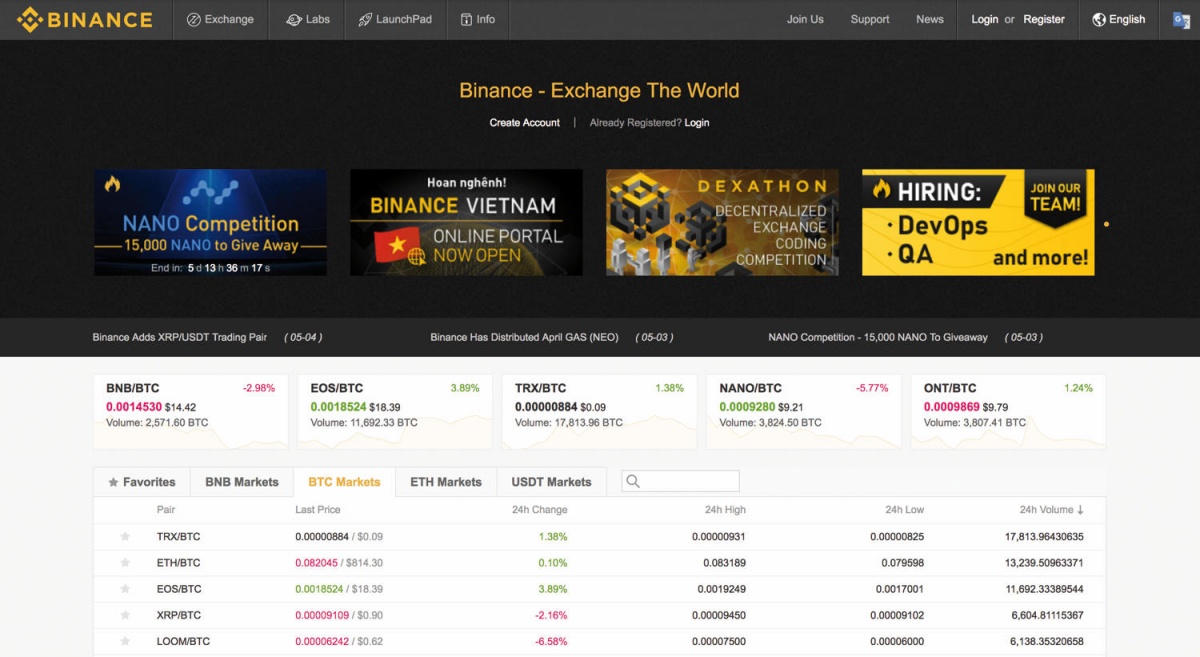Open the EOS/BTC row in table
Image resolution: width=1200 pixels, height=657 pixels.
pos(600,589)
